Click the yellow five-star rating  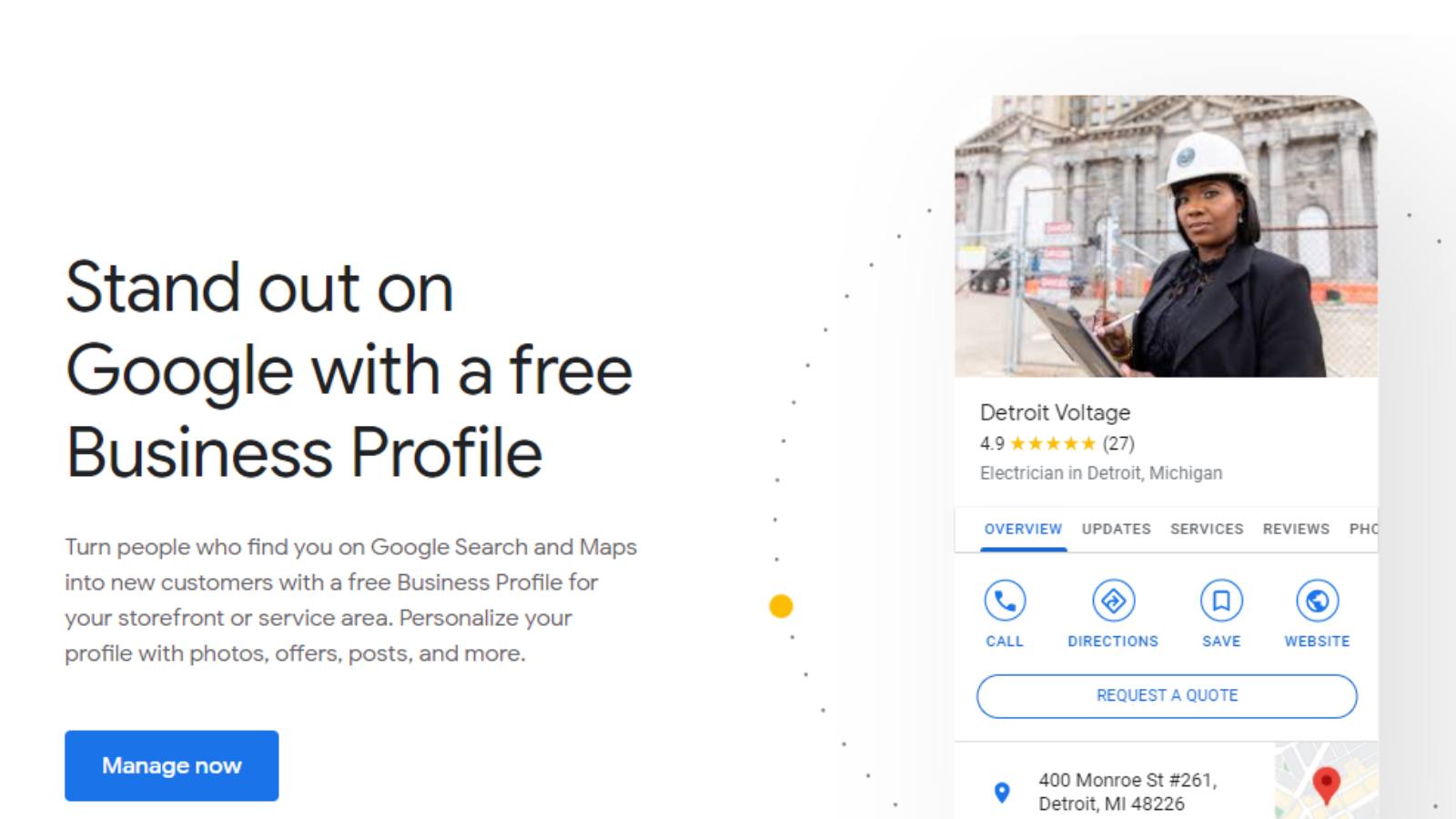point(1053,444)
